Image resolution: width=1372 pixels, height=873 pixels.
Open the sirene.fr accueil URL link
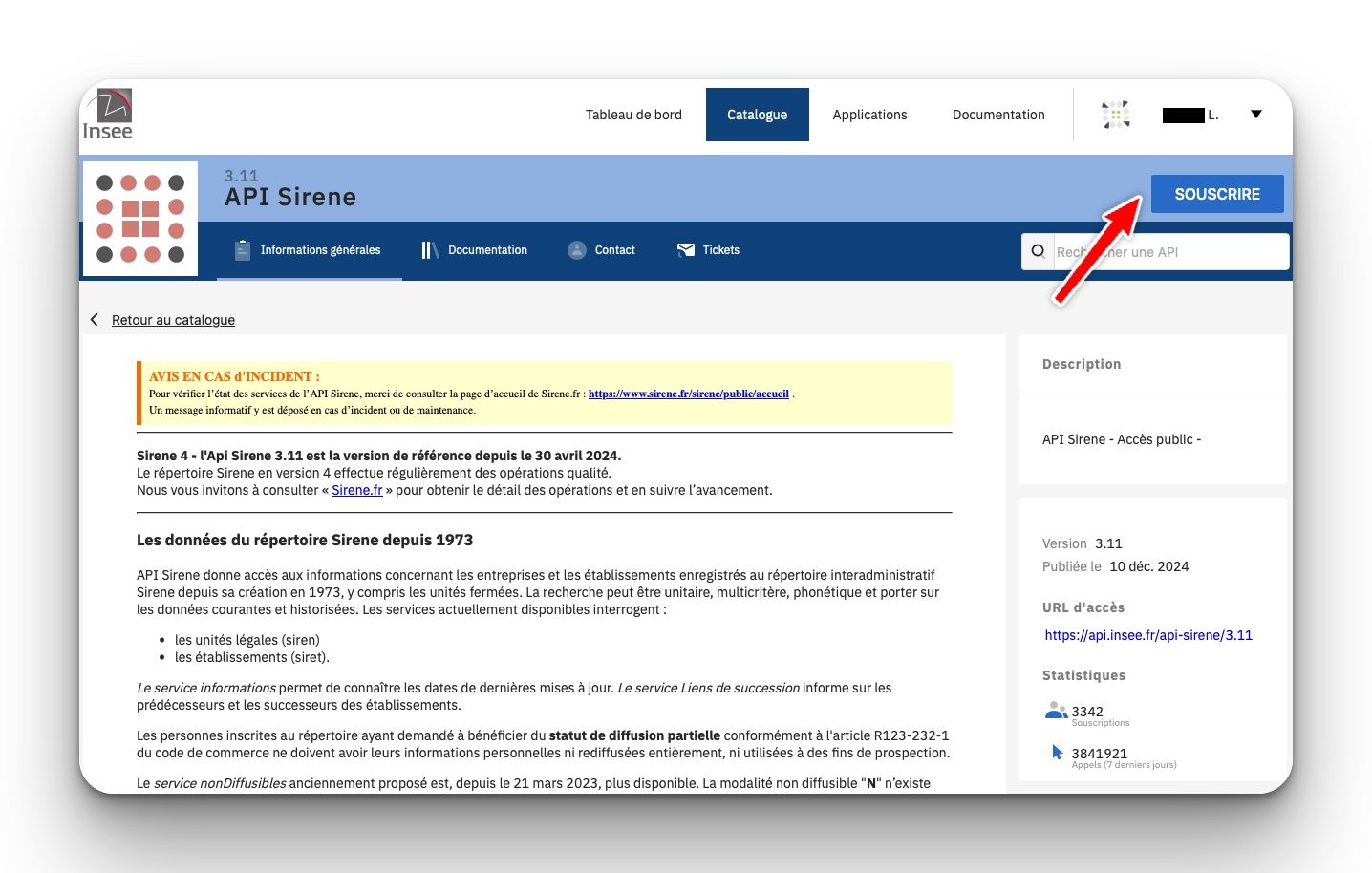tap(689, 394)
